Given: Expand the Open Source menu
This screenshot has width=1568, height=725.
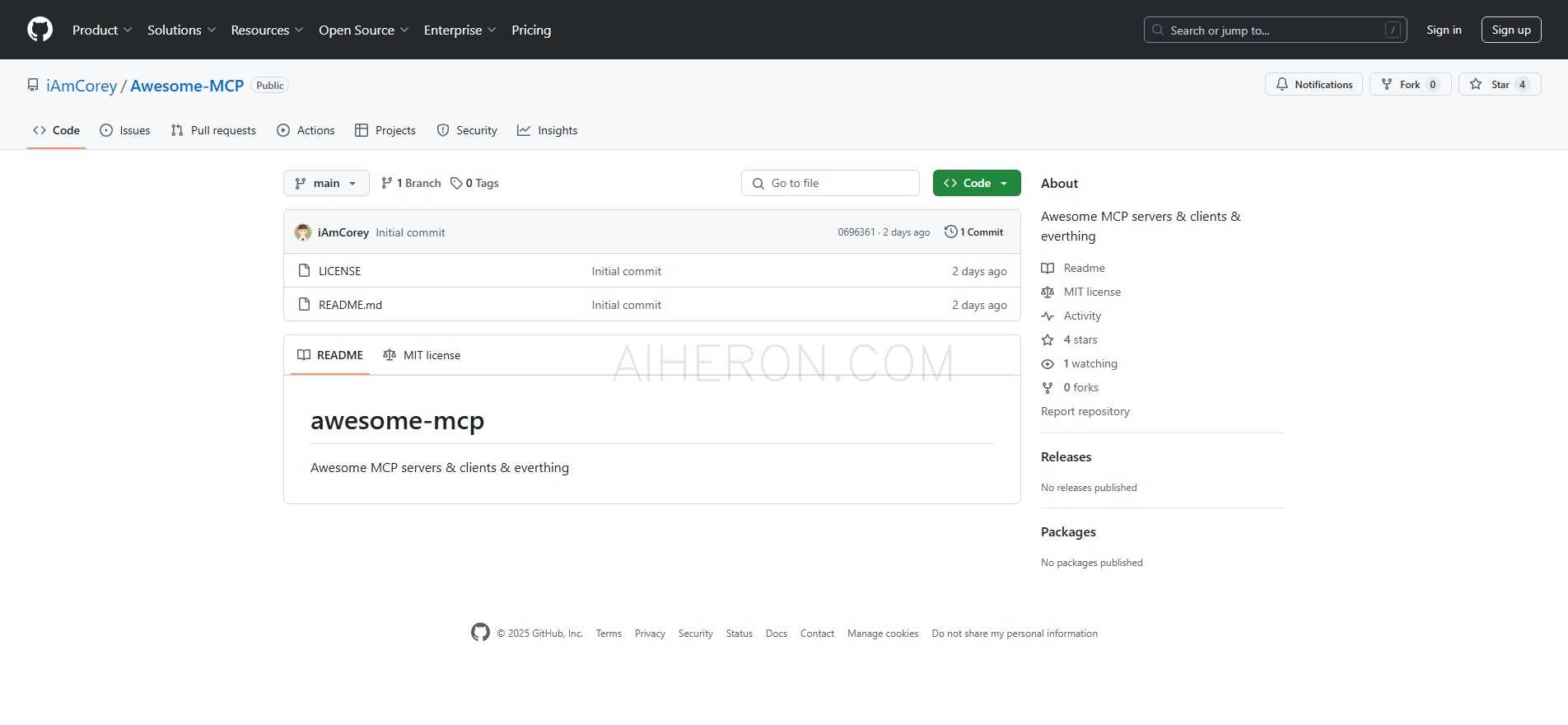Looking at the screenshot, I should pos(363,30).
